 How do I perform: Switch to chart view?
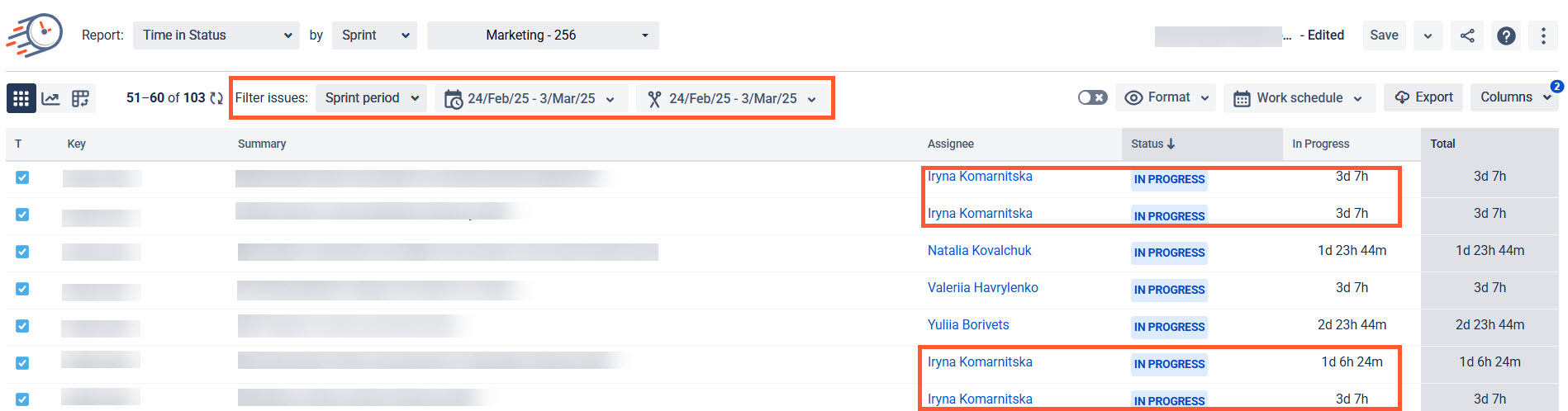coord(50,98)
